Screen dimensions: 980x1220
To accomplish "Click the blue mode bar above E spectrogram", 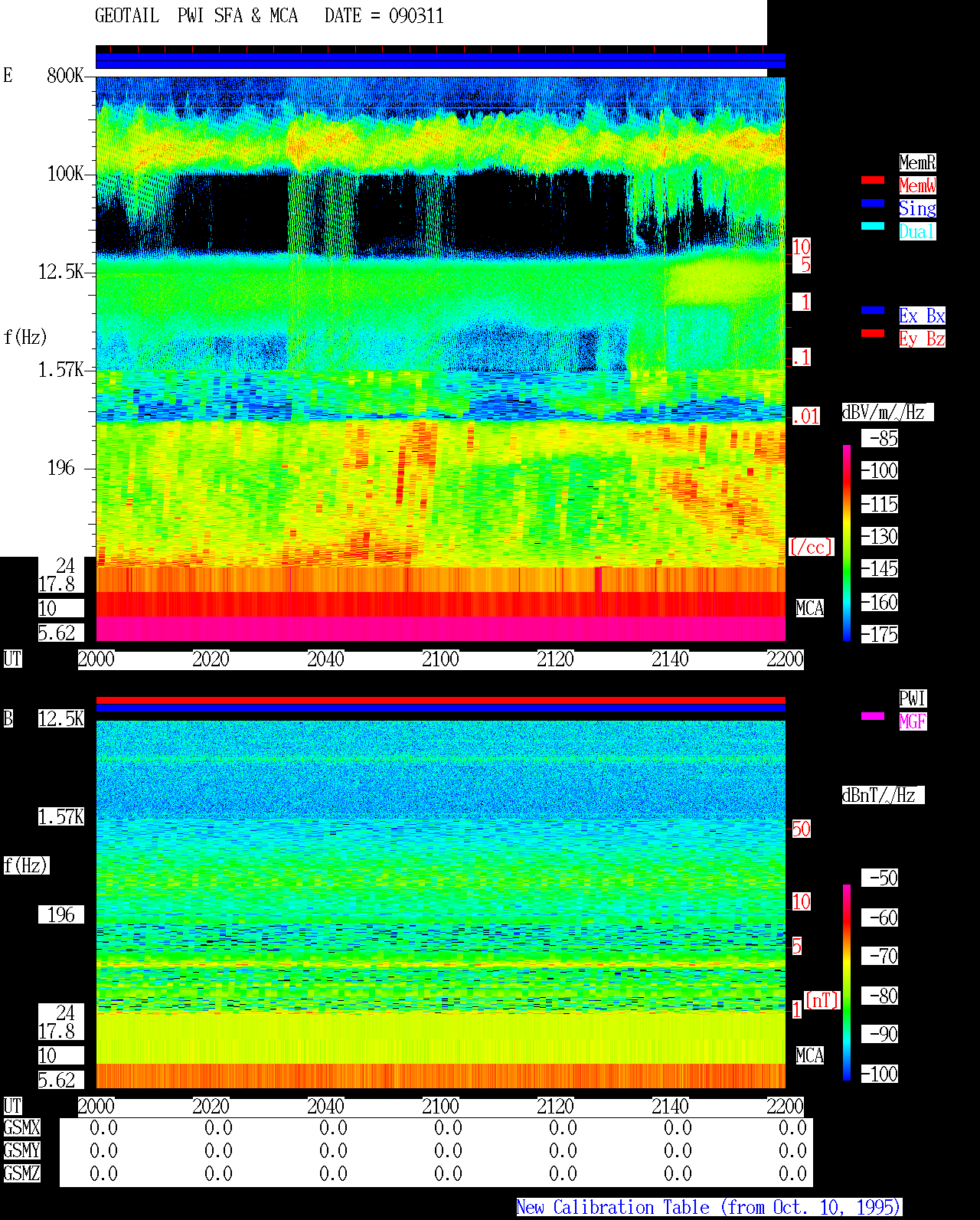I will coord(440,61).
